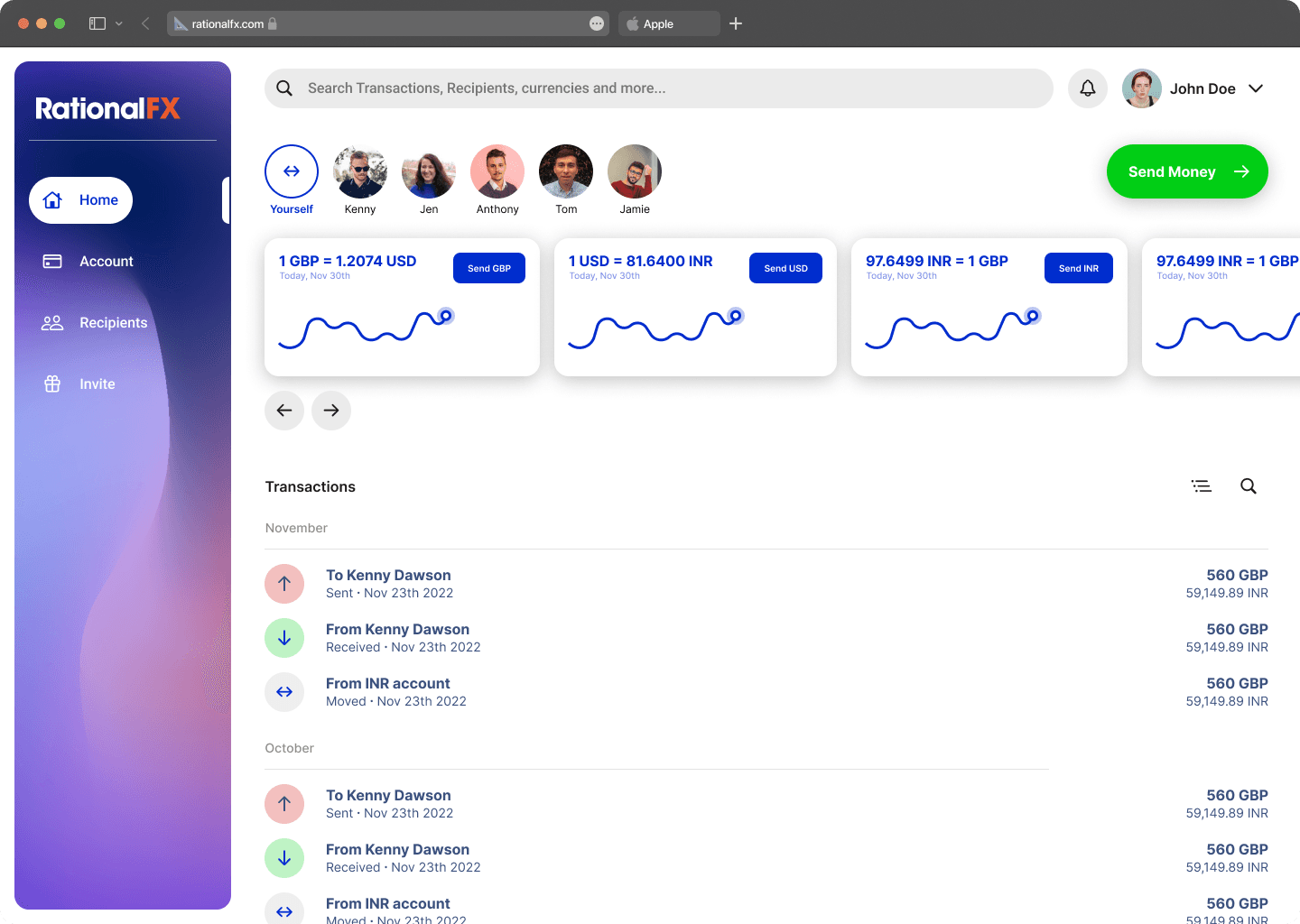Click the browser sidebar toggle icon
1300x924 pixels.
(97, 23)
